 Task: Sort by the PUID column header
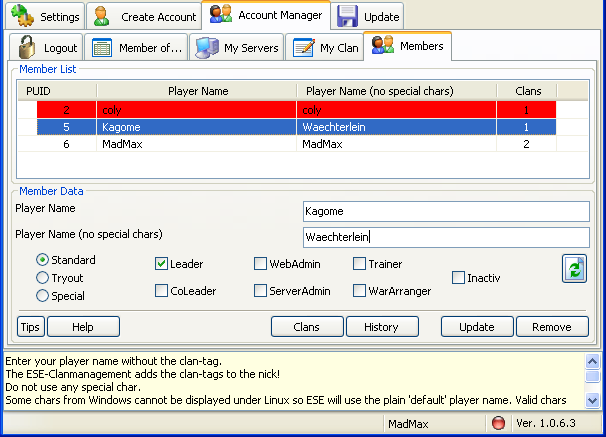pyautogui.click(x=57, y=91)
